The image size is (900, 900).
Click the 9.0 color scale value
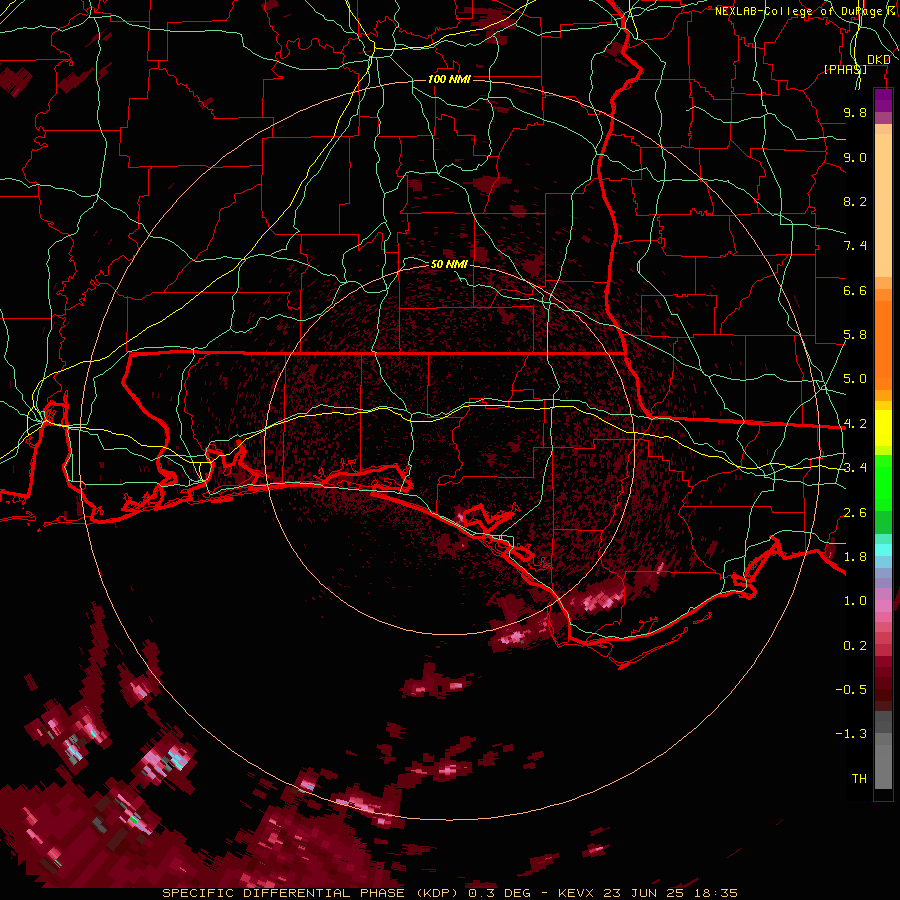pyautogui.click(x=855, y=157)
